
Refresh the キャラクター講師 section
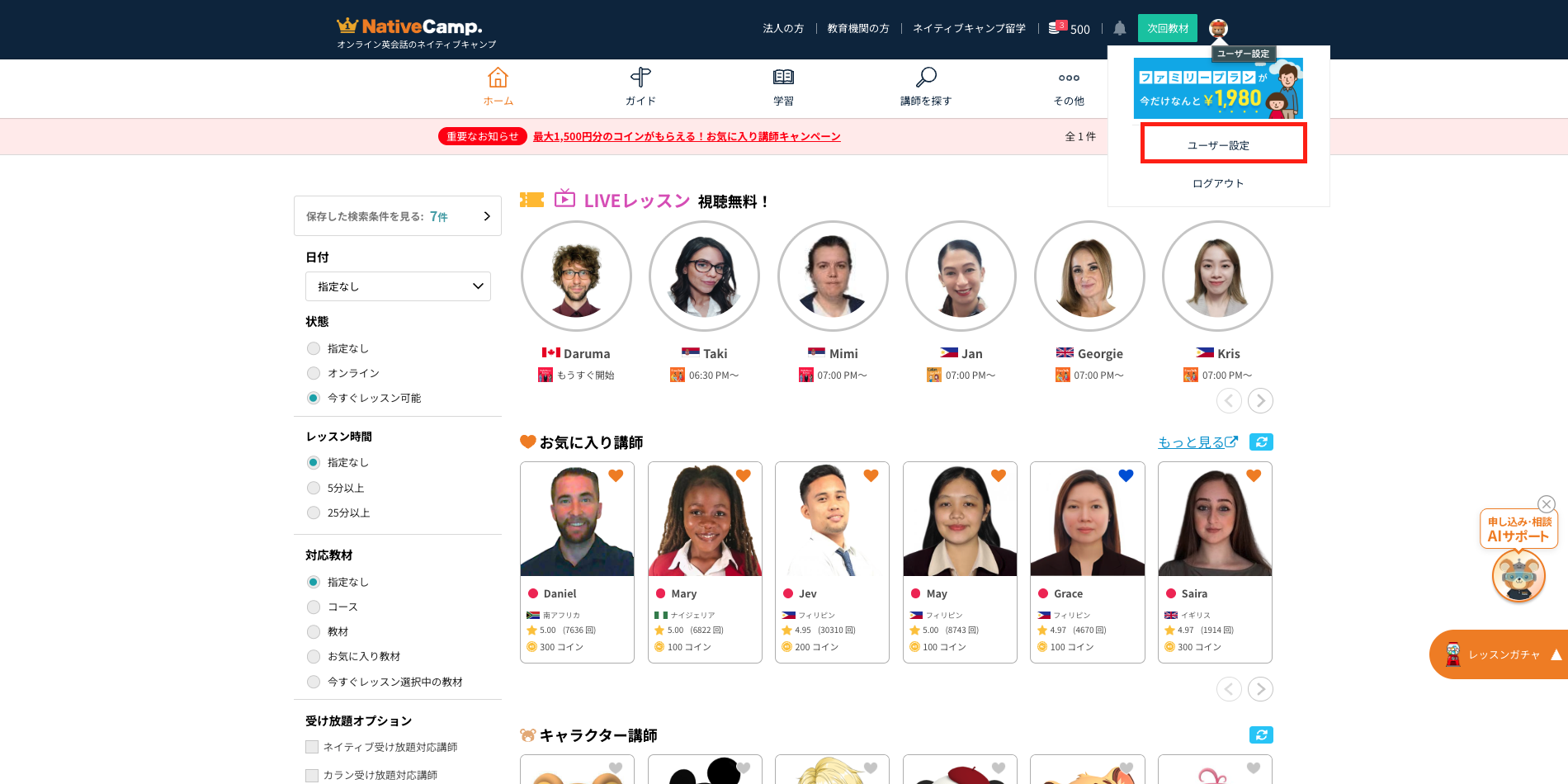(1261, 734)
